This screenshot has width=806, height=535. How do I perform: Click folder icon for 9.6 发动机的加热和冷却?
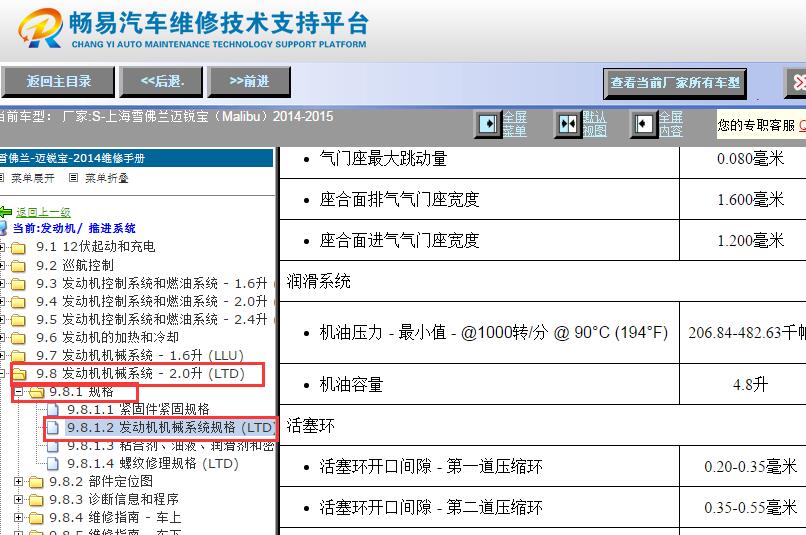coord(18,338)
